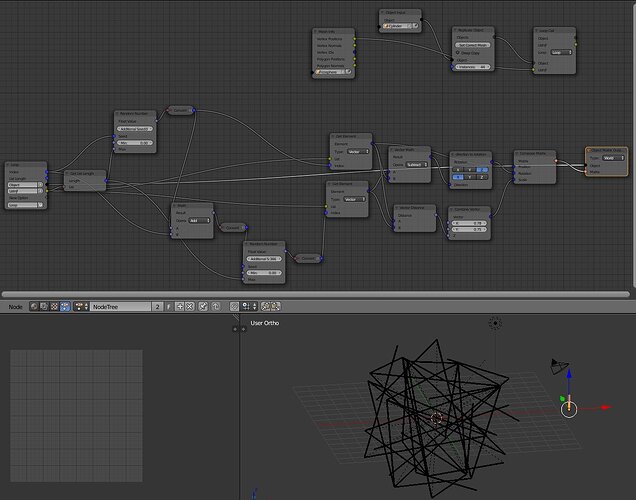
Task: Paste nodes from clipboard icon
Action: [x=275, y=307]
